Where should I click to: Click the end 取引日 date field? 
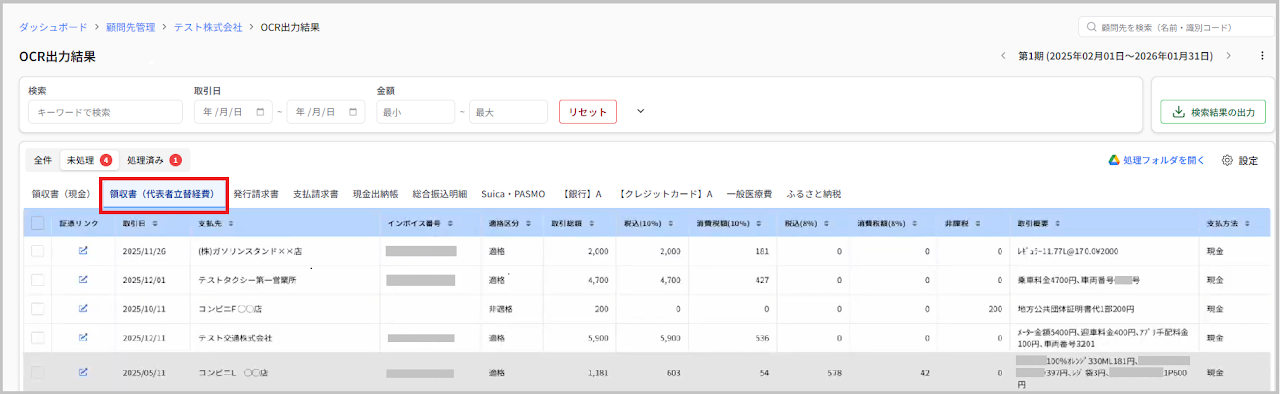pos(325,112)
